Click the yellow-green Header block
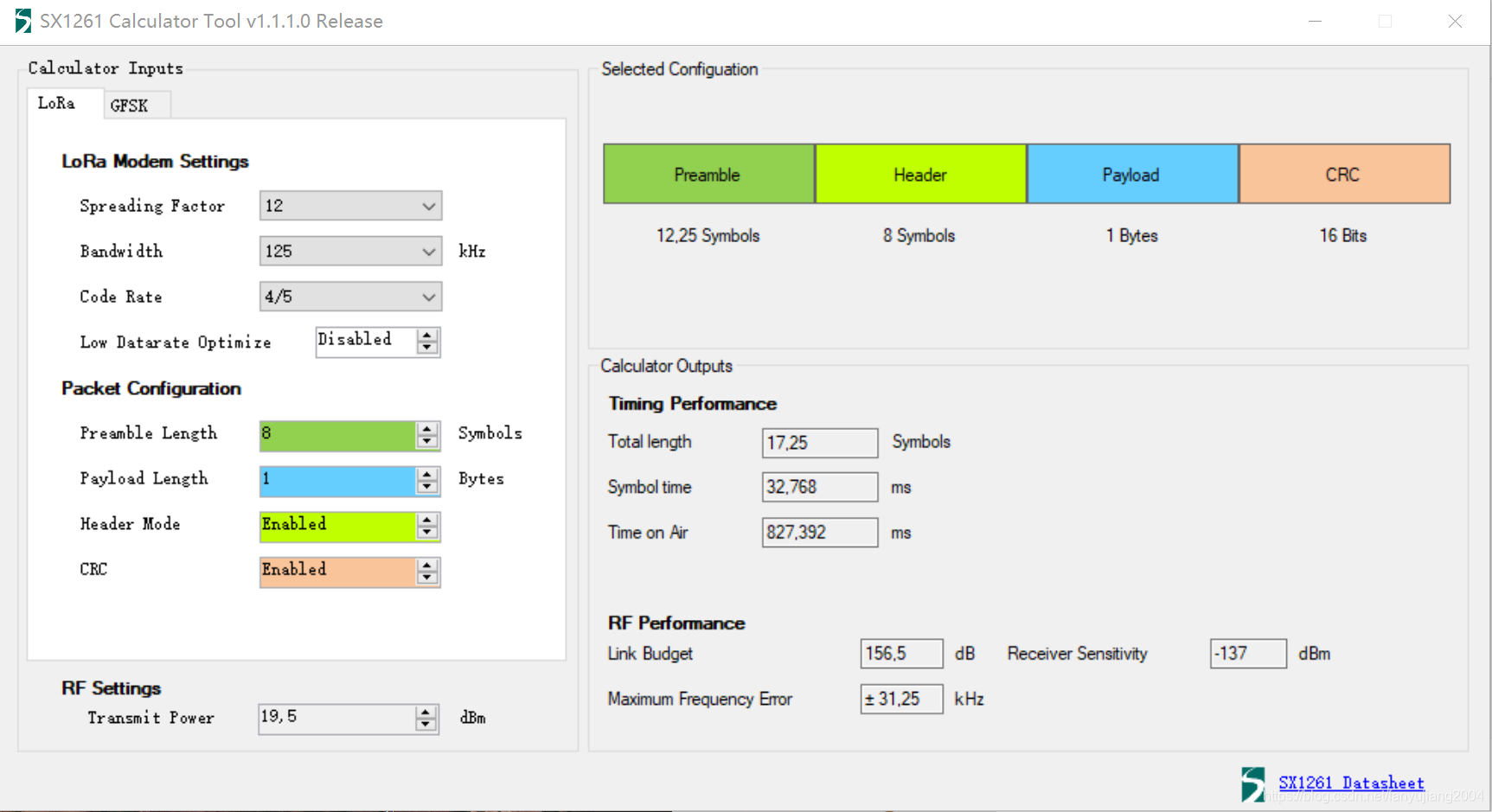 tap(920, 174)
